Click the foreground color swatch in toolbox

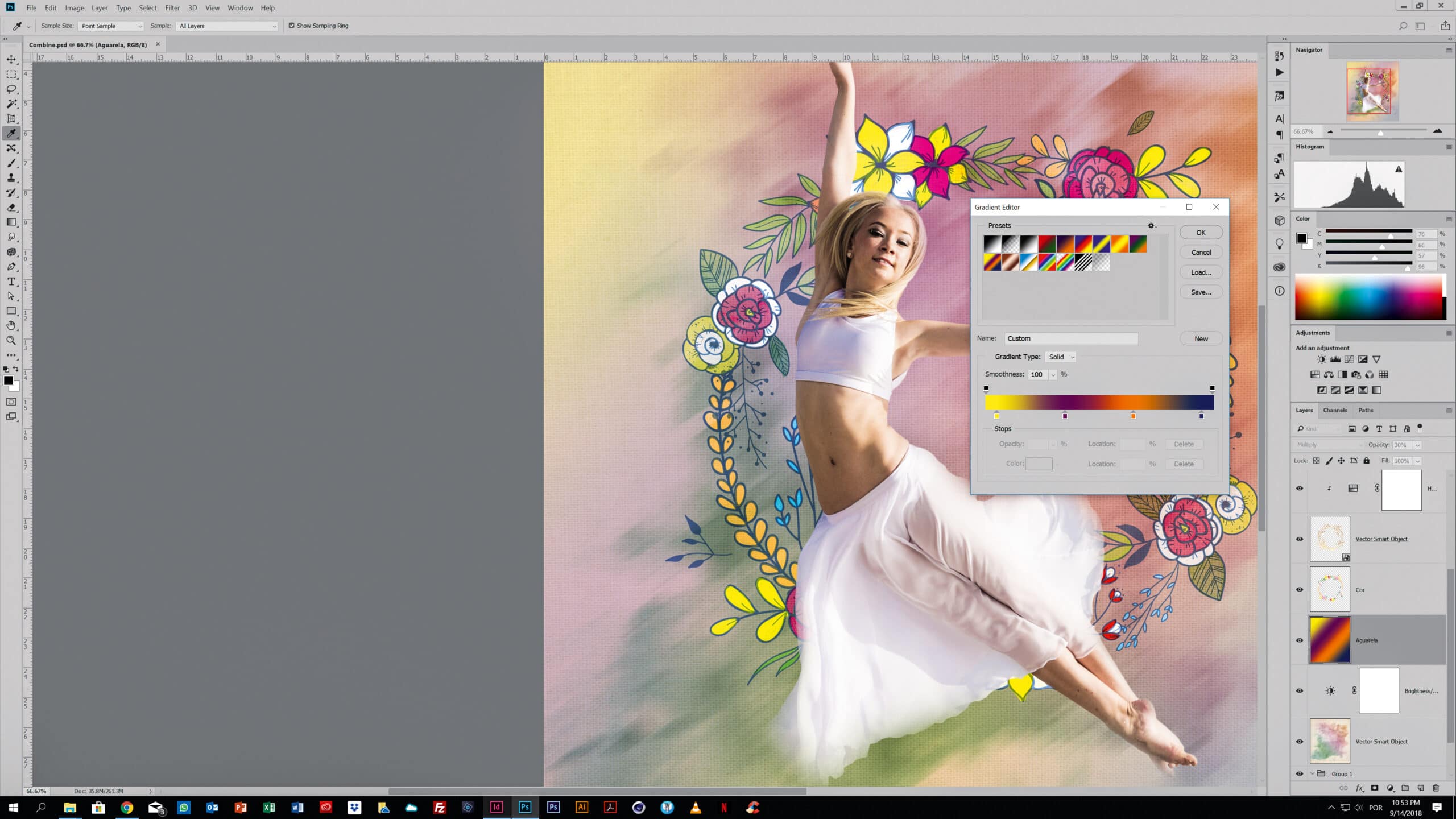click(x=8, y=380)
